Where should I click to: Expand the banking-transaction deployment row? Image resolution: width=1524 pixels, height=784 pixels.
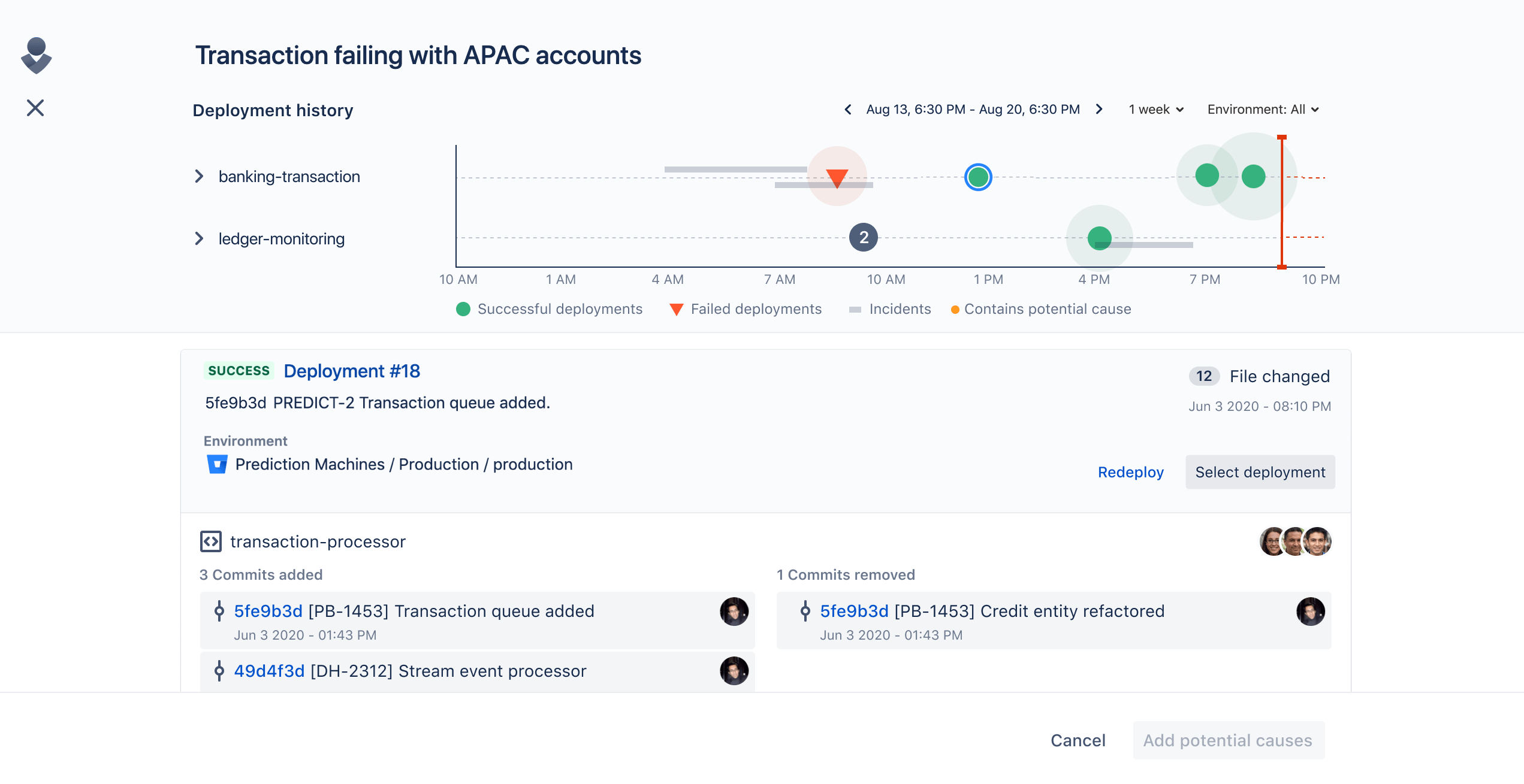point(201,176)
